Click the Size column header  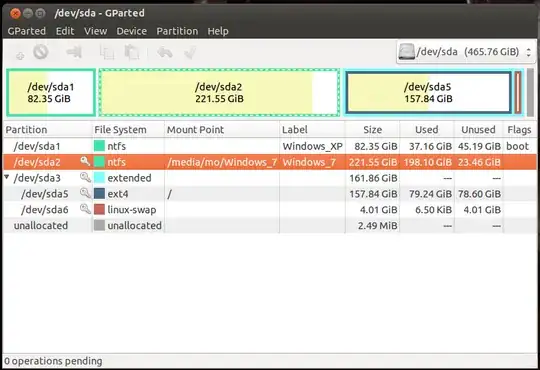coord(372,130)
